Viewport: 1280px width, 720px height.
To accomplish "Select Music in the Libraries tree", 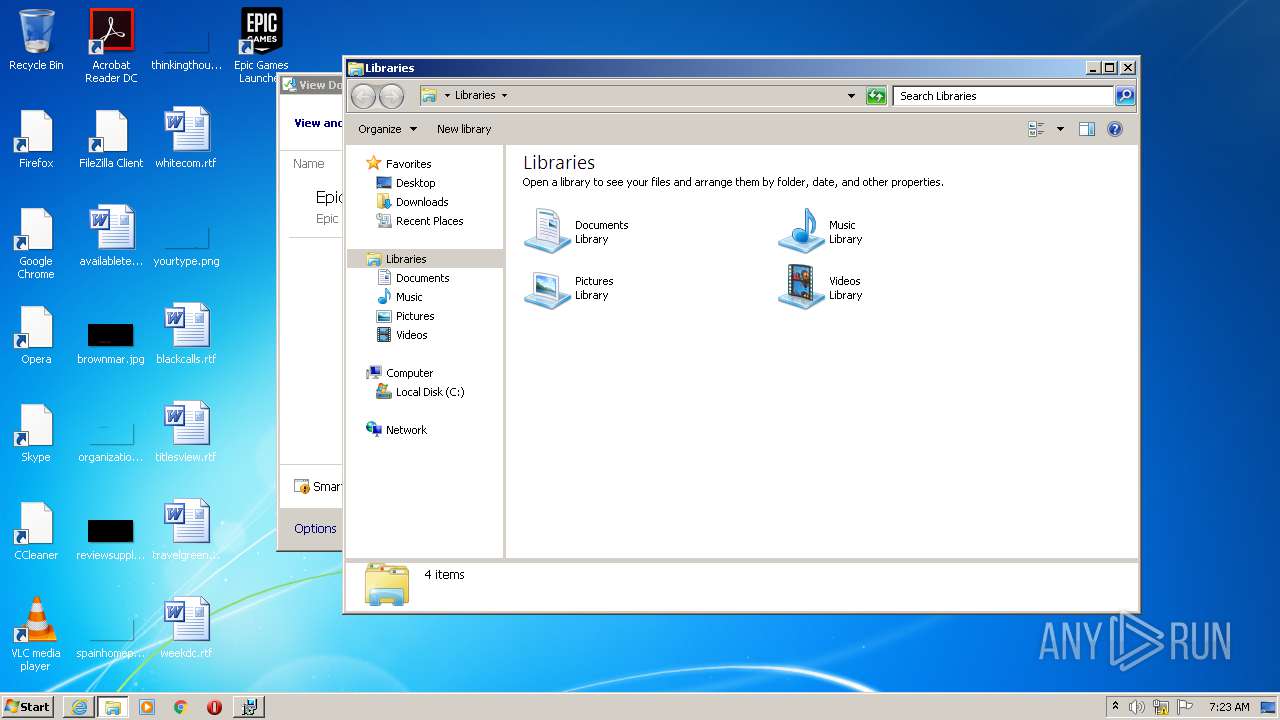I will pyautogui.click(x=409, y=297).
